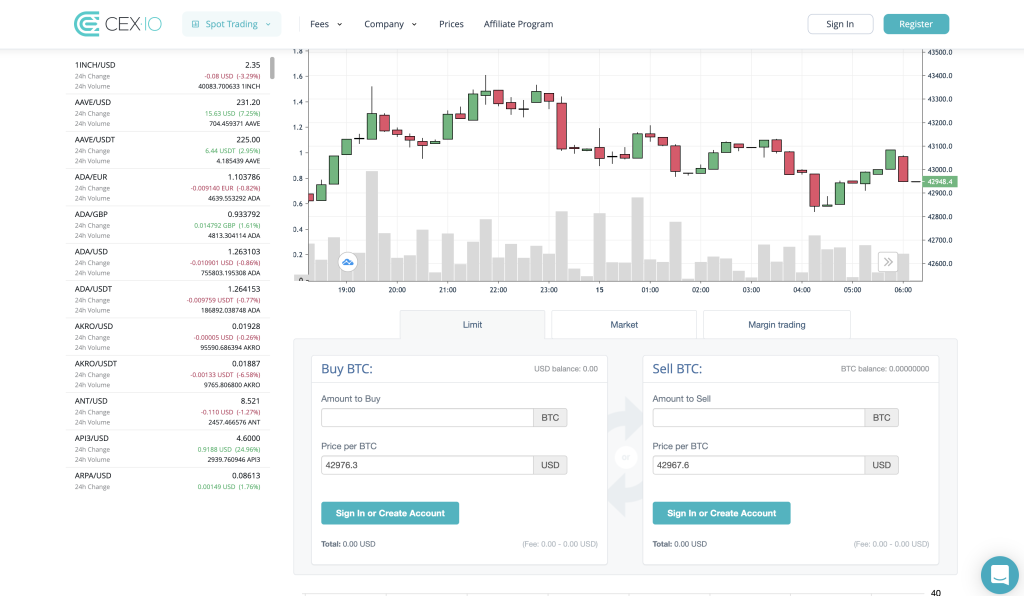Select the AKRO/USD trading pair

click(167, 336)
